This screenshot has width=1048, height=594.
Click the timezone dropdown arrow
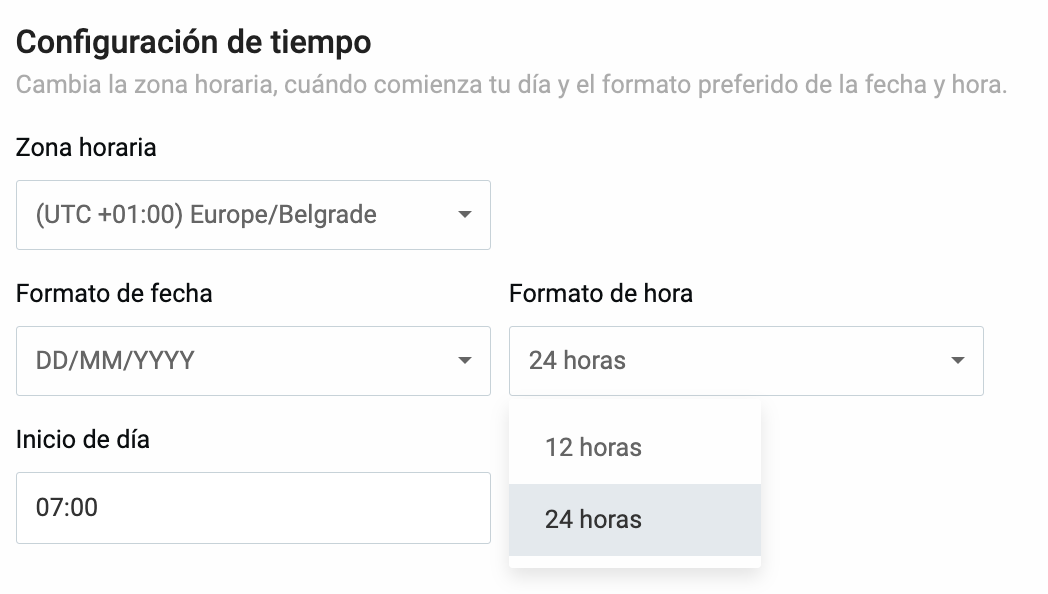(x=466, y=215)
